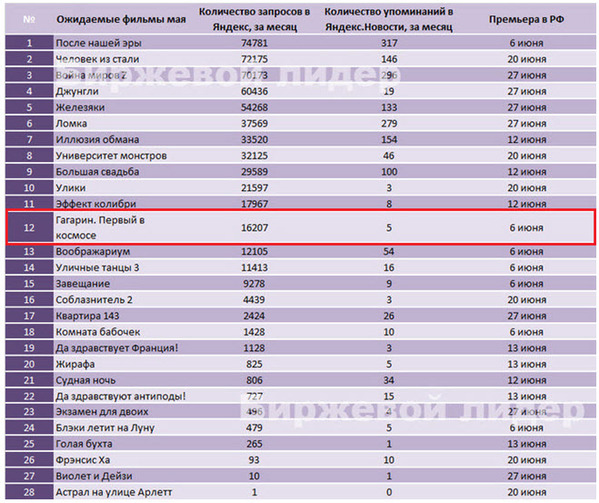The image size is (599, 503).
Task: Select the 'Иллюзия обмана' film title
Action: 97,140
